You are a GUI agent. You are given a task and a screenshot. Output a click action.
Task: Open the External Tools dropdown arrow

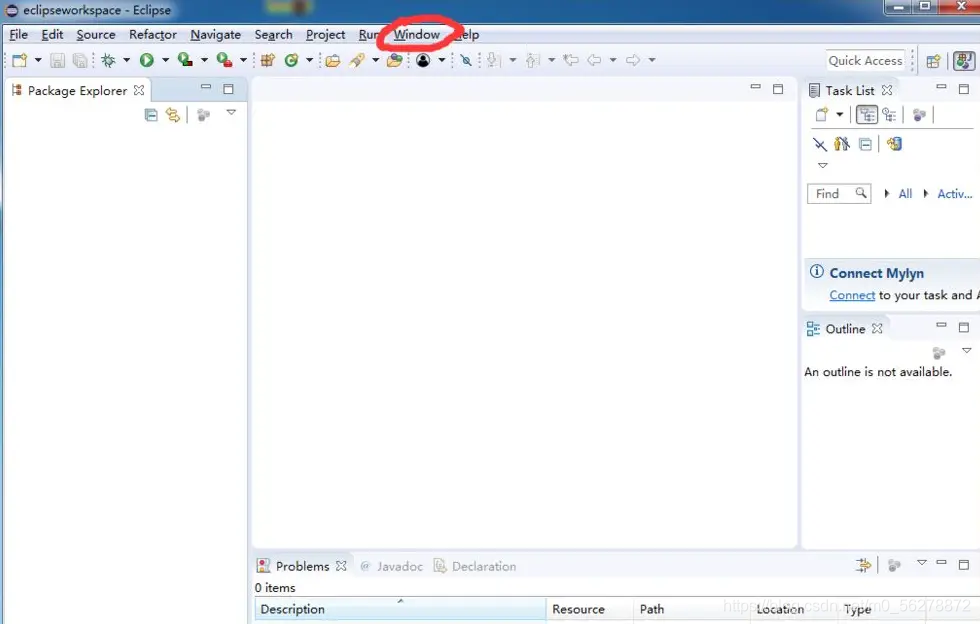(x=243, y=60)
